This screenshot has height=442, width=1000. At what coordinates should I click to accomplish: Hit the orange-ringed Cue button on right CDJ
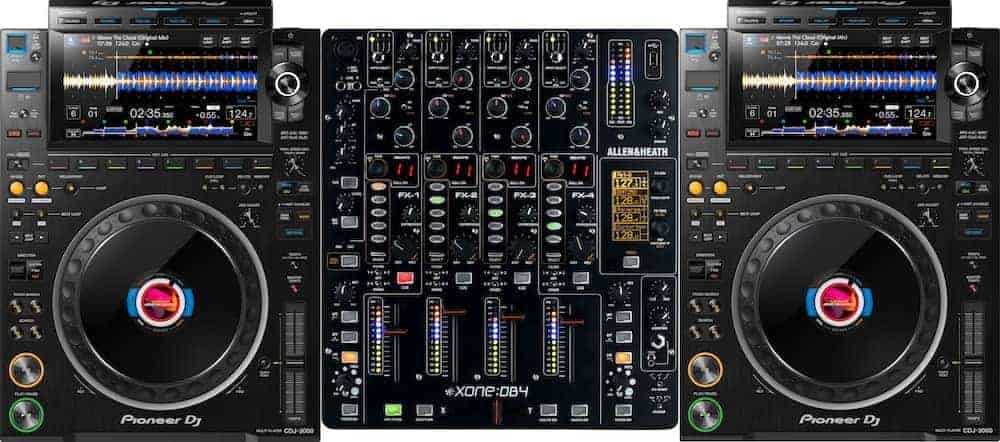(x=705, y=370)
